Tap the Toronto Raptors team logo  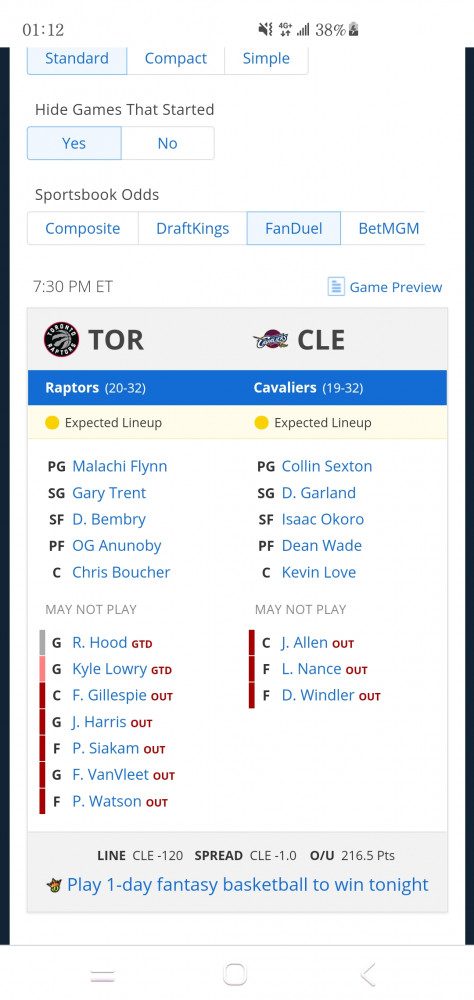pos(61,339)
